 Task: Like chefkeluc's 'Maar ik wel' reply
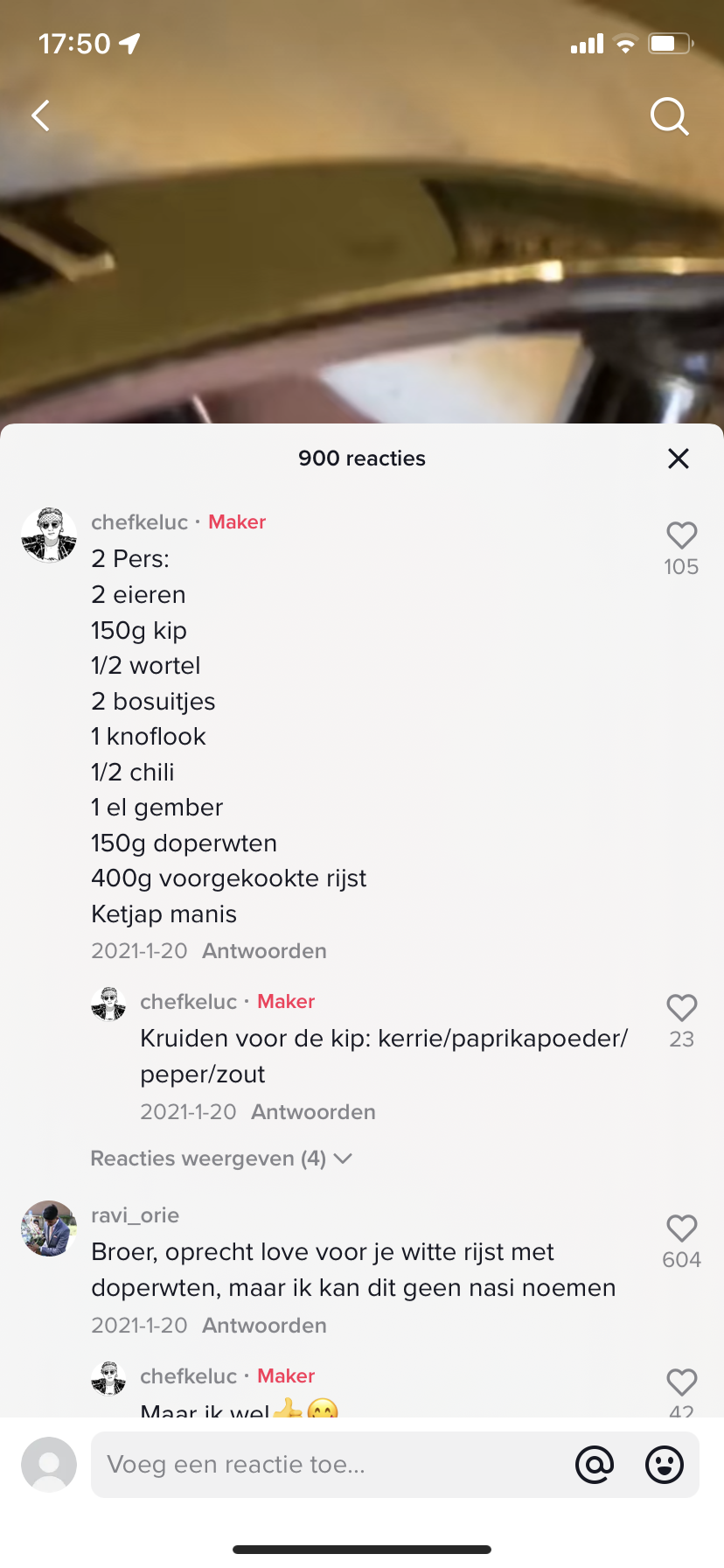(x=681, y=1382)
